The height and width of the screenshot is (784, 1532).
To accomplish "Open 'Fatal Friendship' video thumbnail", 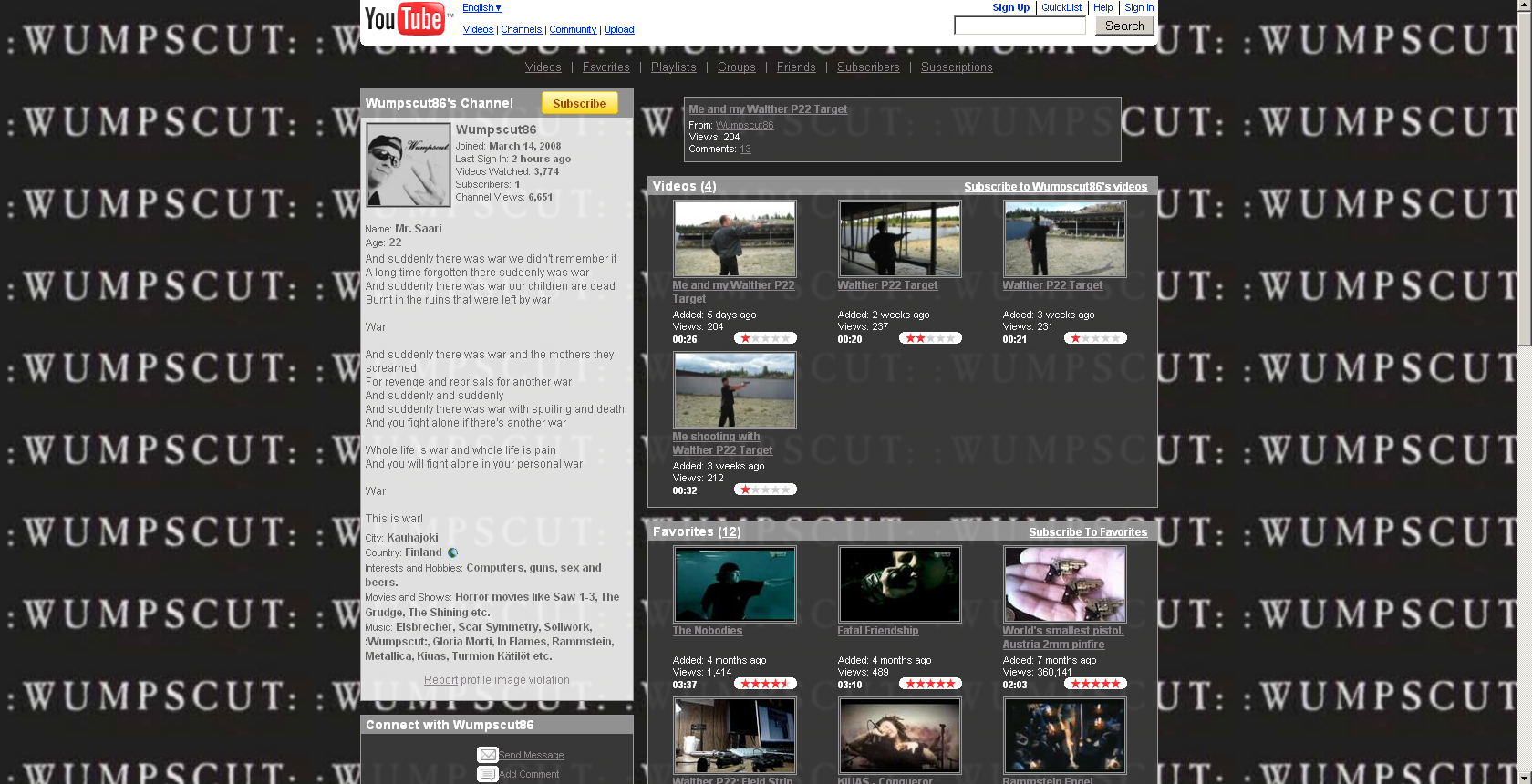I will click(x=899, y=584).
